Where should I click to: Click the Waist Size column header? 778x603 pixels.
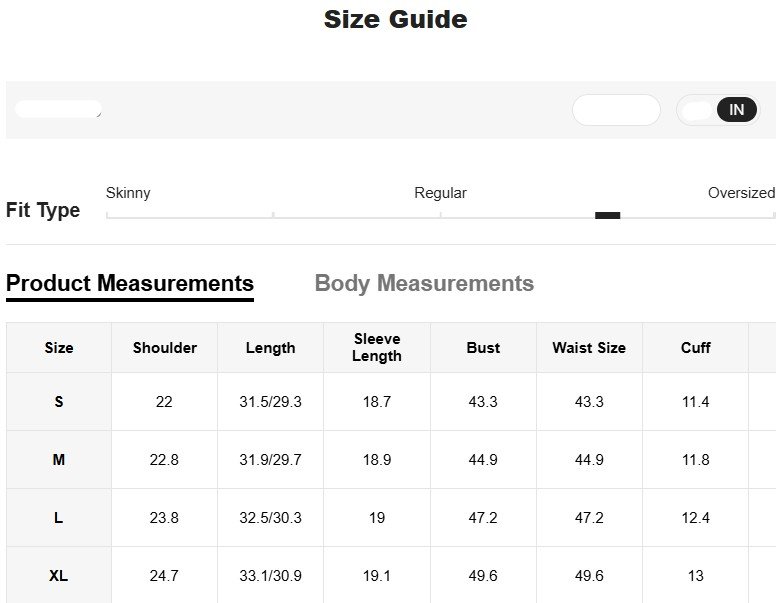pyautogui.click(x=589, y=348)
